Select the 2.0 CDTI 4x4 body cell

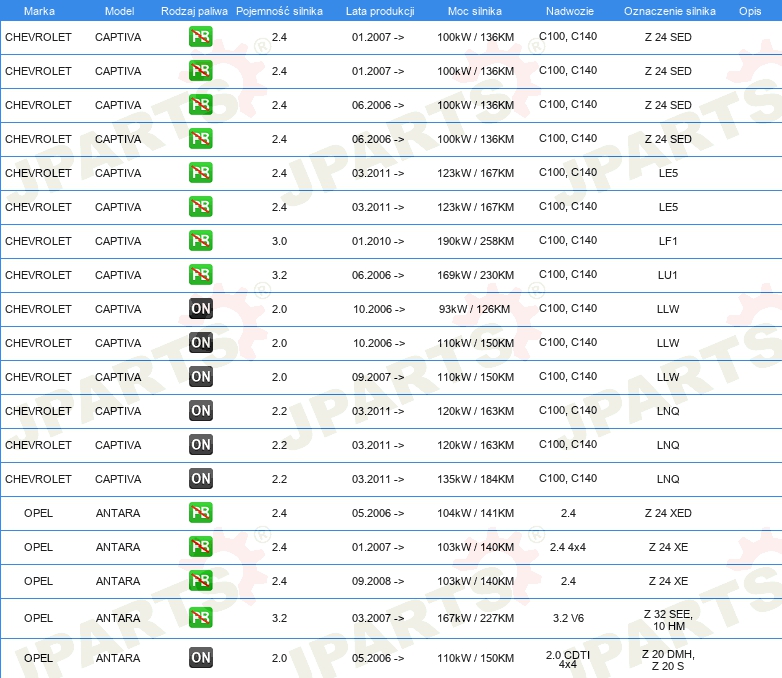(567, 658)
